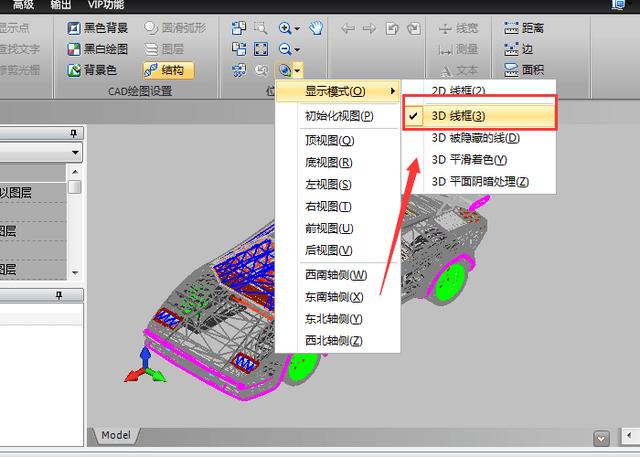Image resolution: width=640 pixels, height=457 pixels.
Task: Click the XYZ axis gizmo in viewport
Action: tap(145, 365)
